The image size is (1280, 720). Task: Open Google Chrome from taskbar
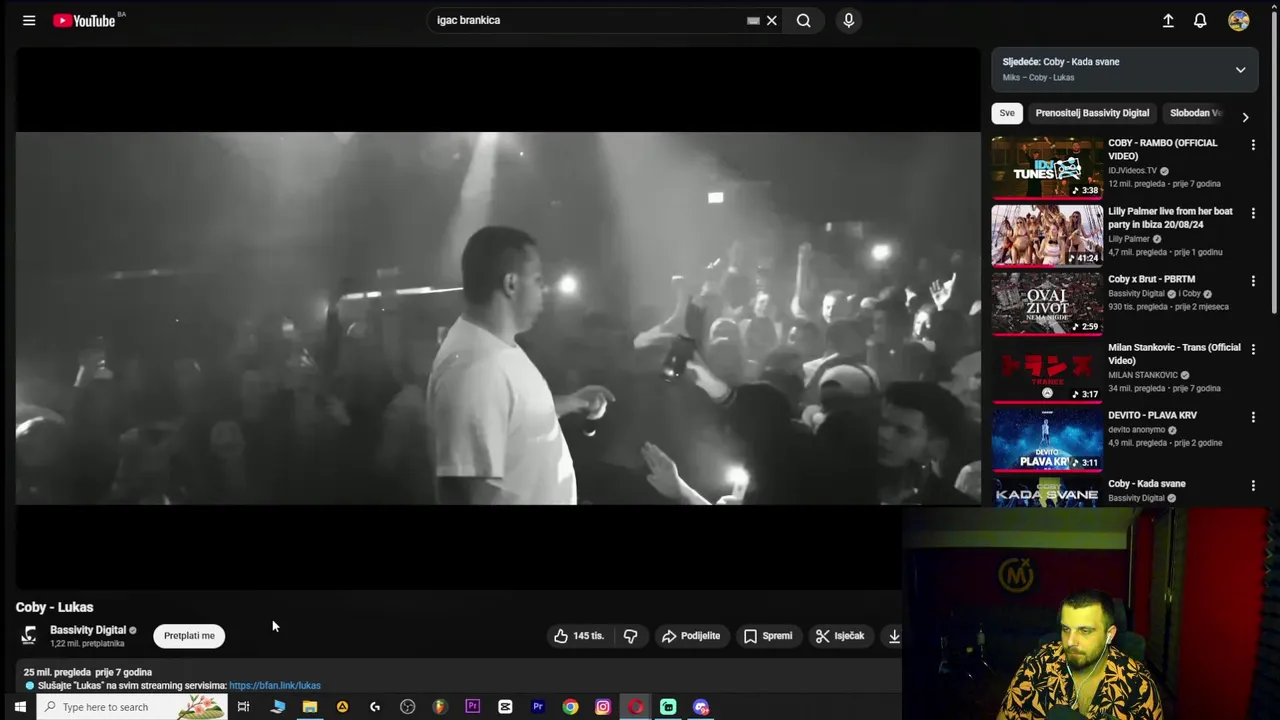[570, 707]
